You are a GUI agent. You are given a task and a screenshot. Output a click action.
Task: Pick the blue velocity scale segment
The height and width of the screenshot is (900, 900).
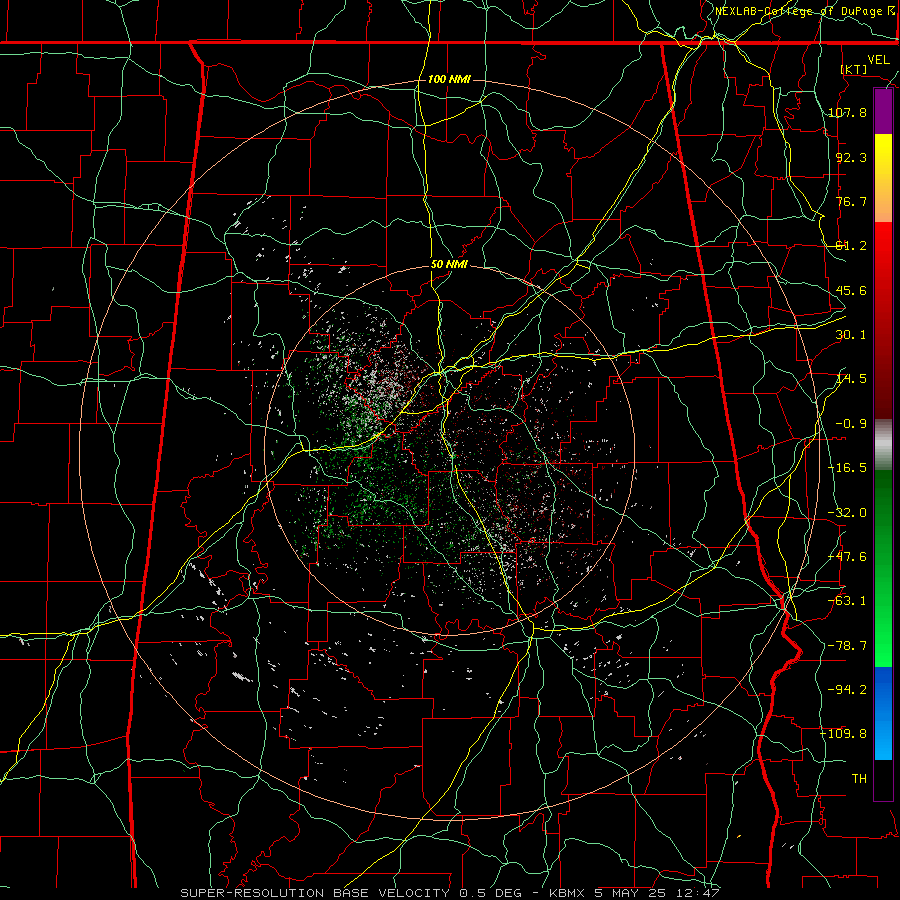(883, 712)
